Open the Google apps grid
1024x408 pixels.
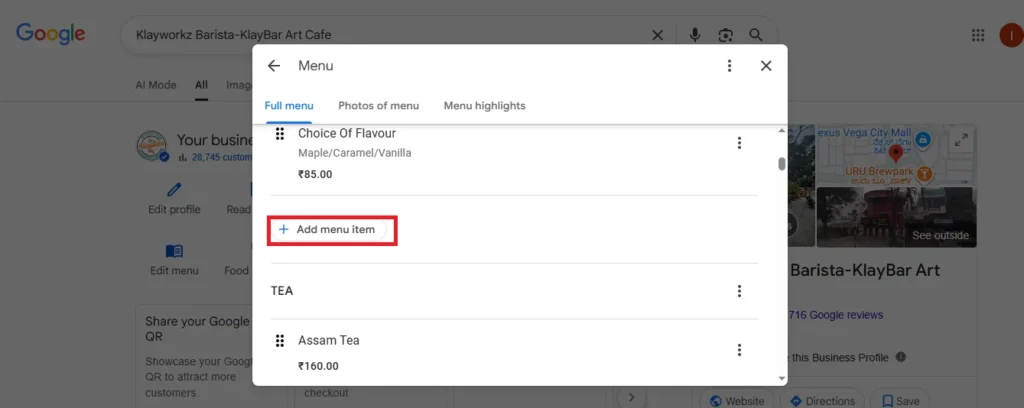tap(978, 35)
